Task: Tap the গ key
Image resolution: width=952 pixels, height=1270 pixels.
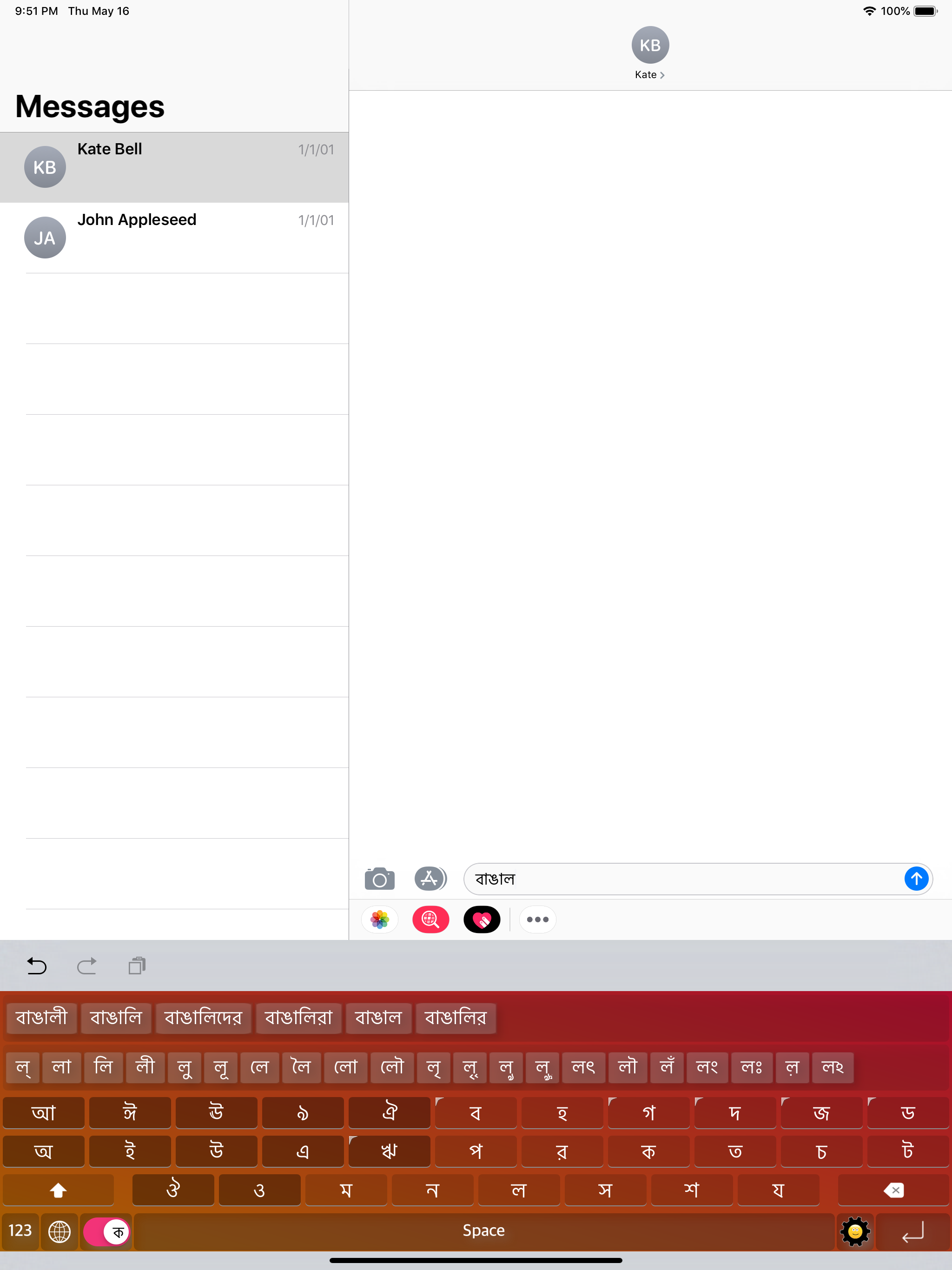Action: tap(649, 1113)
